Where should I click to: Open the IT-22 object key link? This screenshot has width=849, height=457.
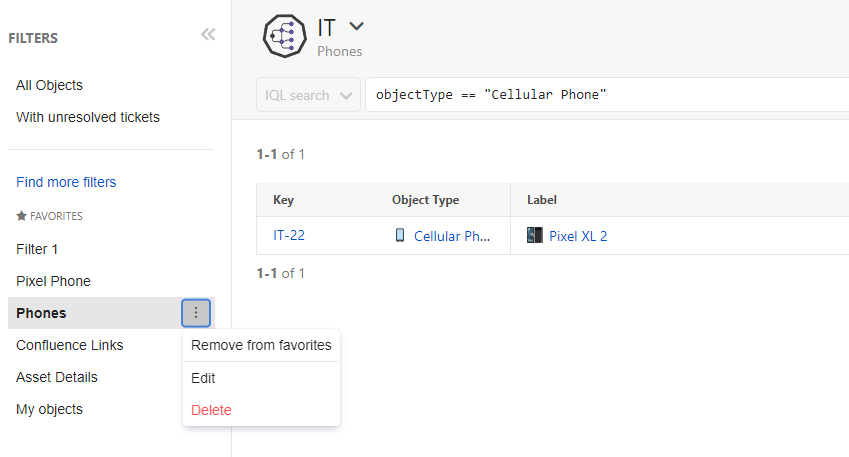(289, 236)
